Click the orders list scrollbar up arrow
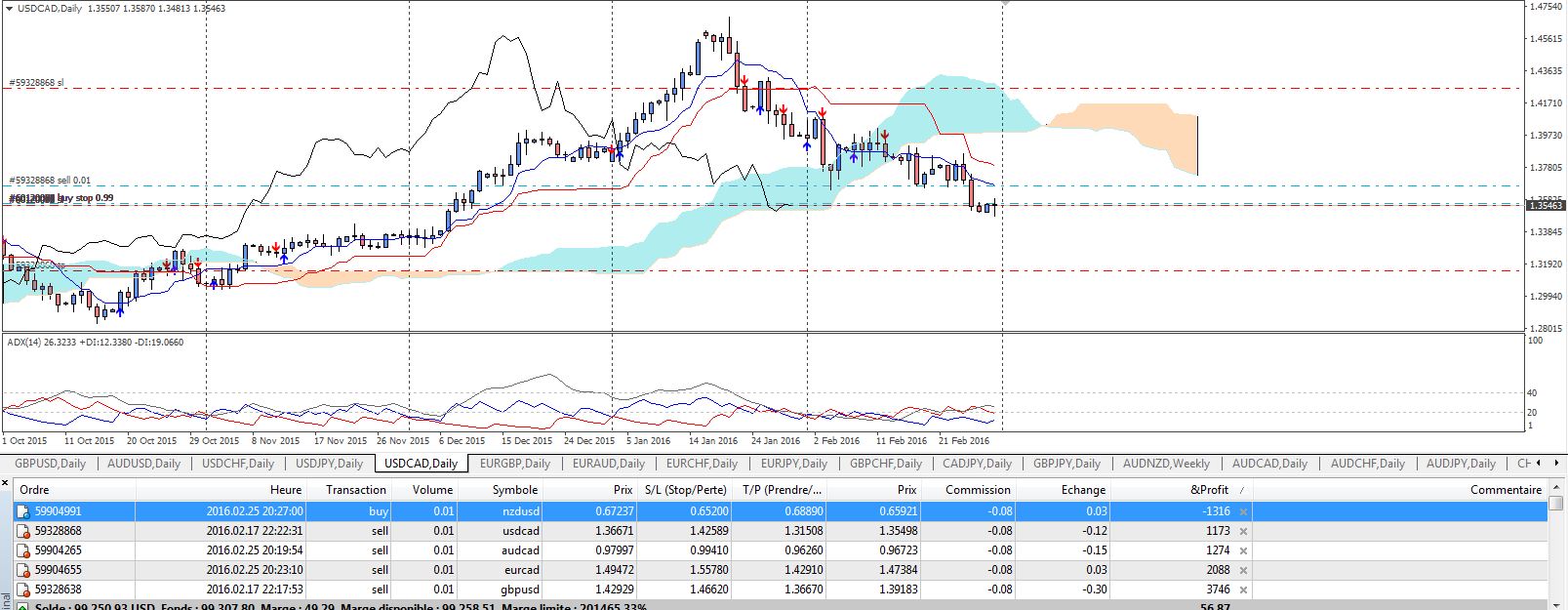Image resolution: width=1568 pixels, height=610 pixels. coord(1558,488)
